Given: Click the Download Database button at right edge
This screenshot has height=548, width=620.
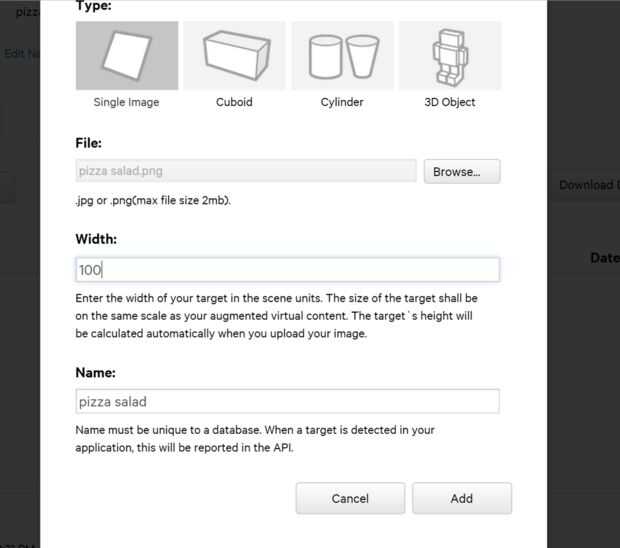Looking at the screenshot, I should click(x=588, y=185).
